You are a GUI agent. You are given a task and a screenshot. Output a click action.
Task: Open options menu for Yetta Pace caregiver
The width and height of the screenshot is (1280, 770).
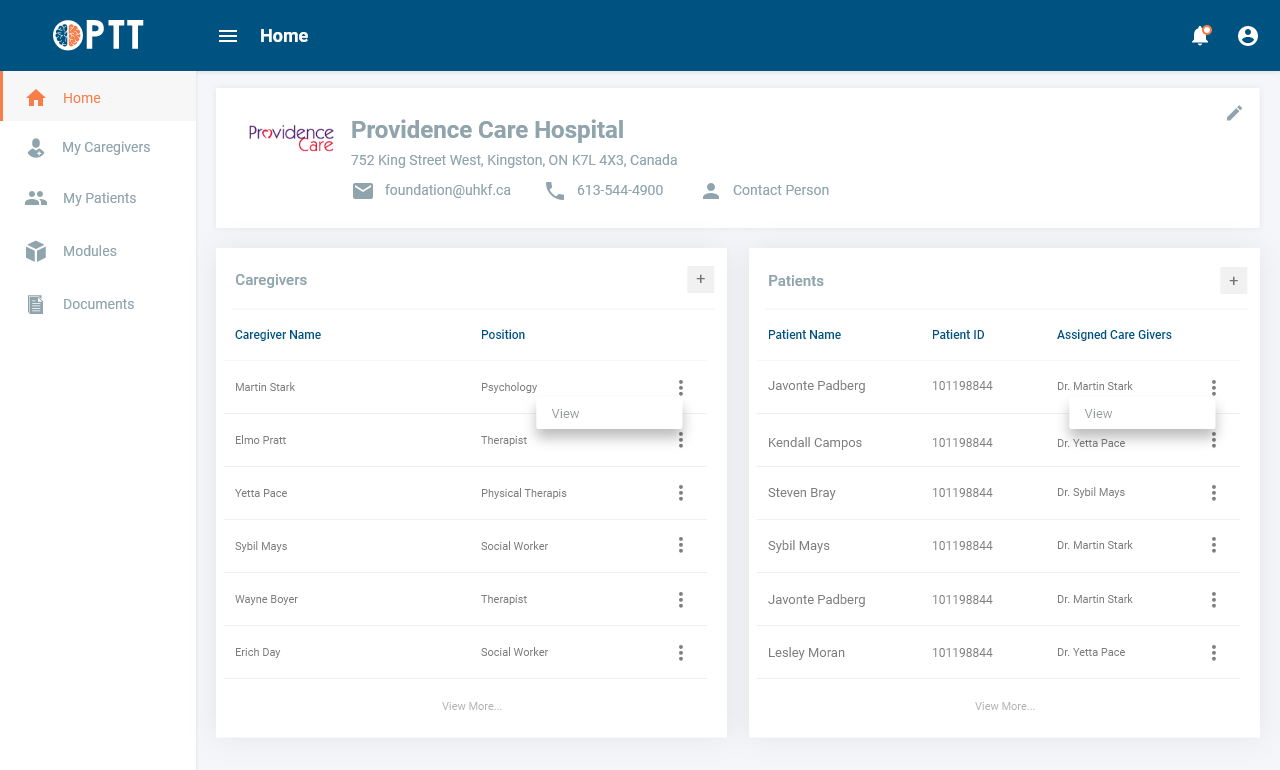[x=680, y=493]
